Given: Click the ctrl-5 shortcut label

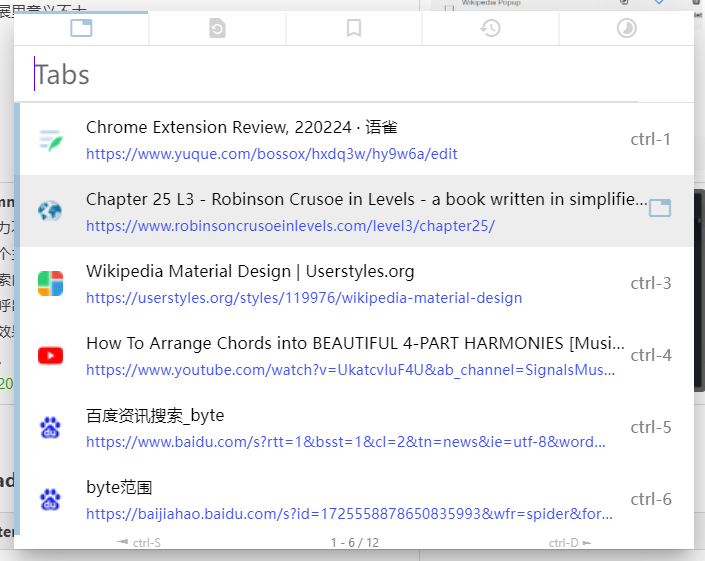Looking at the screenshot, I should 651,427.
